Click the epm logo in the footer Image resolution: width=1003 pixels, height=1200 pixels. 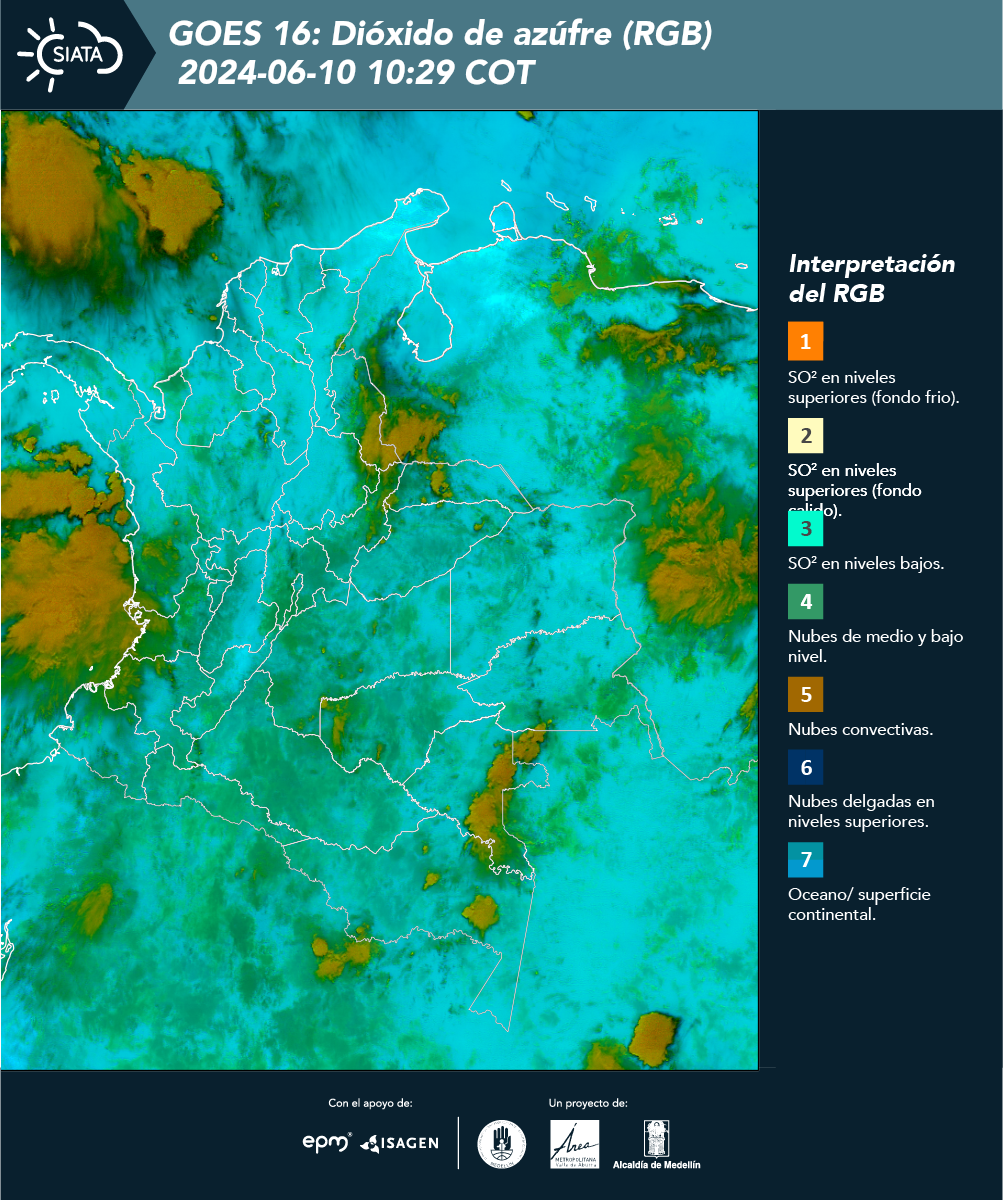pyautogui.click(x=327, y=1141)
